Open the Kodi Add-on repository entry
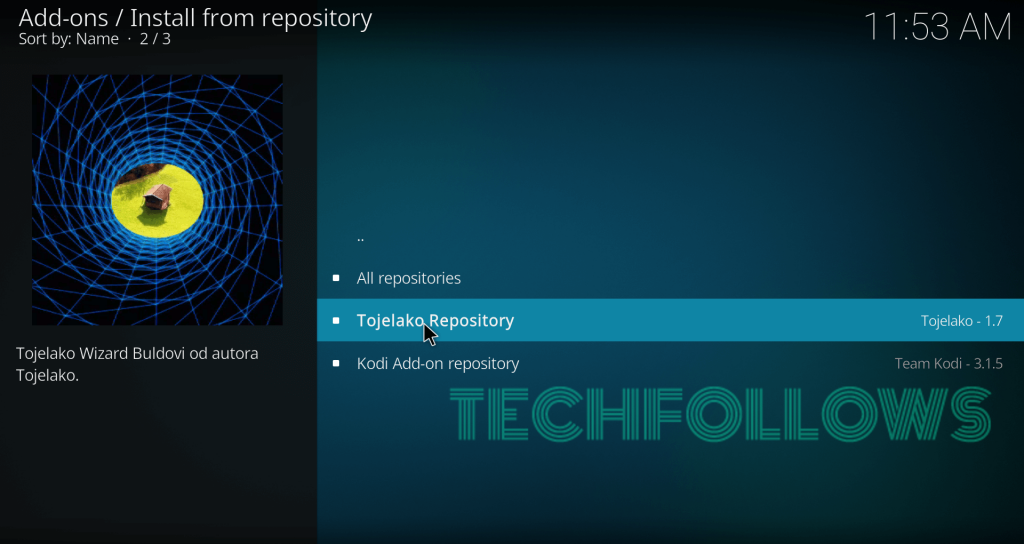 (x=670, y=363)
